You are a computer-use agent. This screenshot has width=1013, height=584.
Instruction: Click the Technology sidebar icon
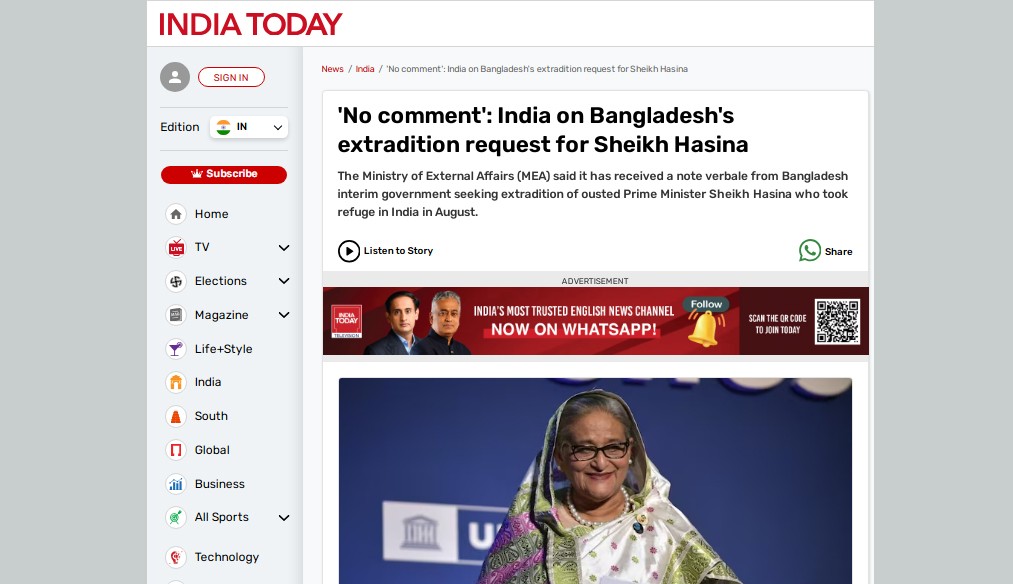point(176,557)
